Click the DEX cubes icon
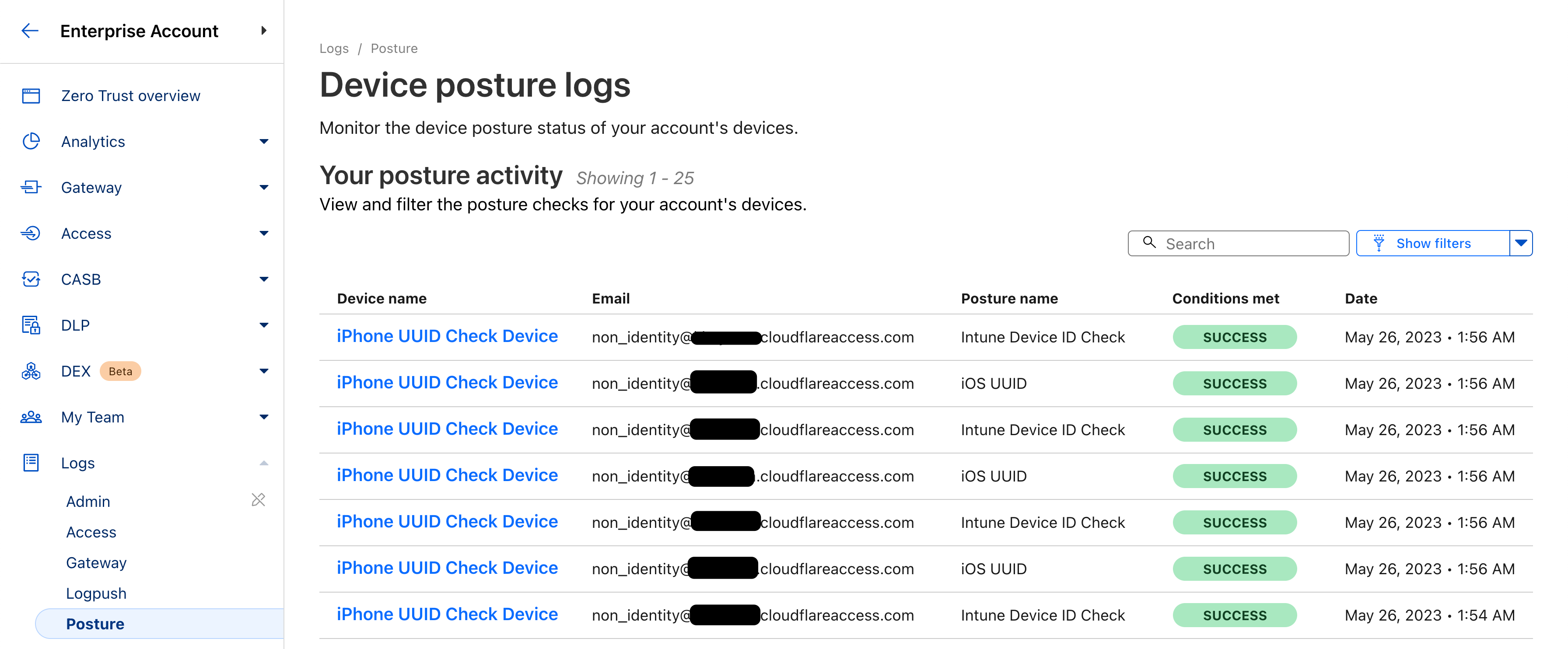 tap(31, 371)
